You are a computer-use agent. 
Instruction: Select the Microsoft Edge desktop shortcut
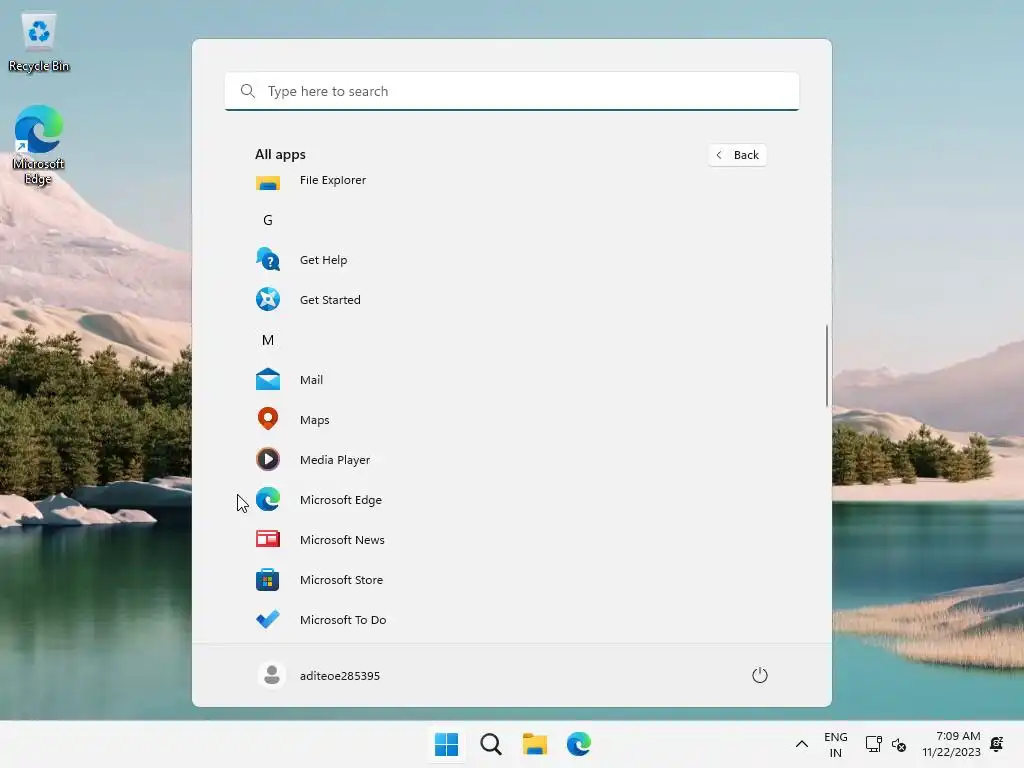[x=39, y=145]
